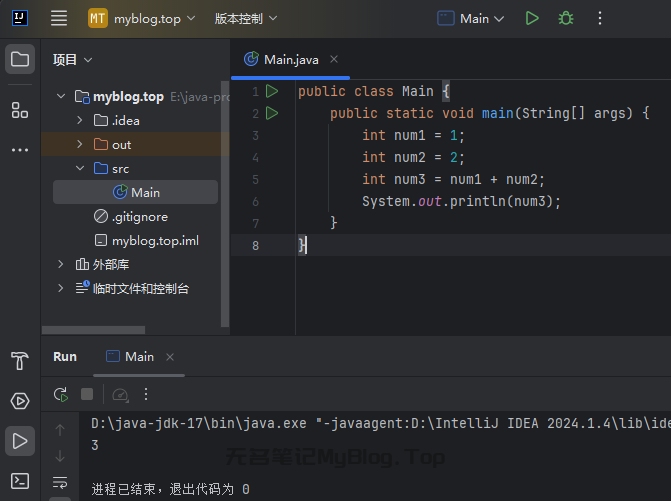Click the IntelliJ IDEA logo icon
671x501 pixels.
pyautogui.click(x=20, y=18)
